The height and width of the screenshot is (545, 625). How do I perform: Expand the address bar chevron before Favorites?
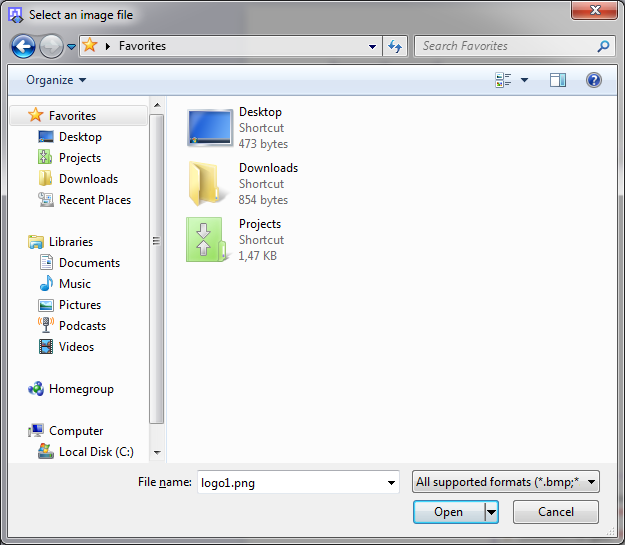click(108, 46)
